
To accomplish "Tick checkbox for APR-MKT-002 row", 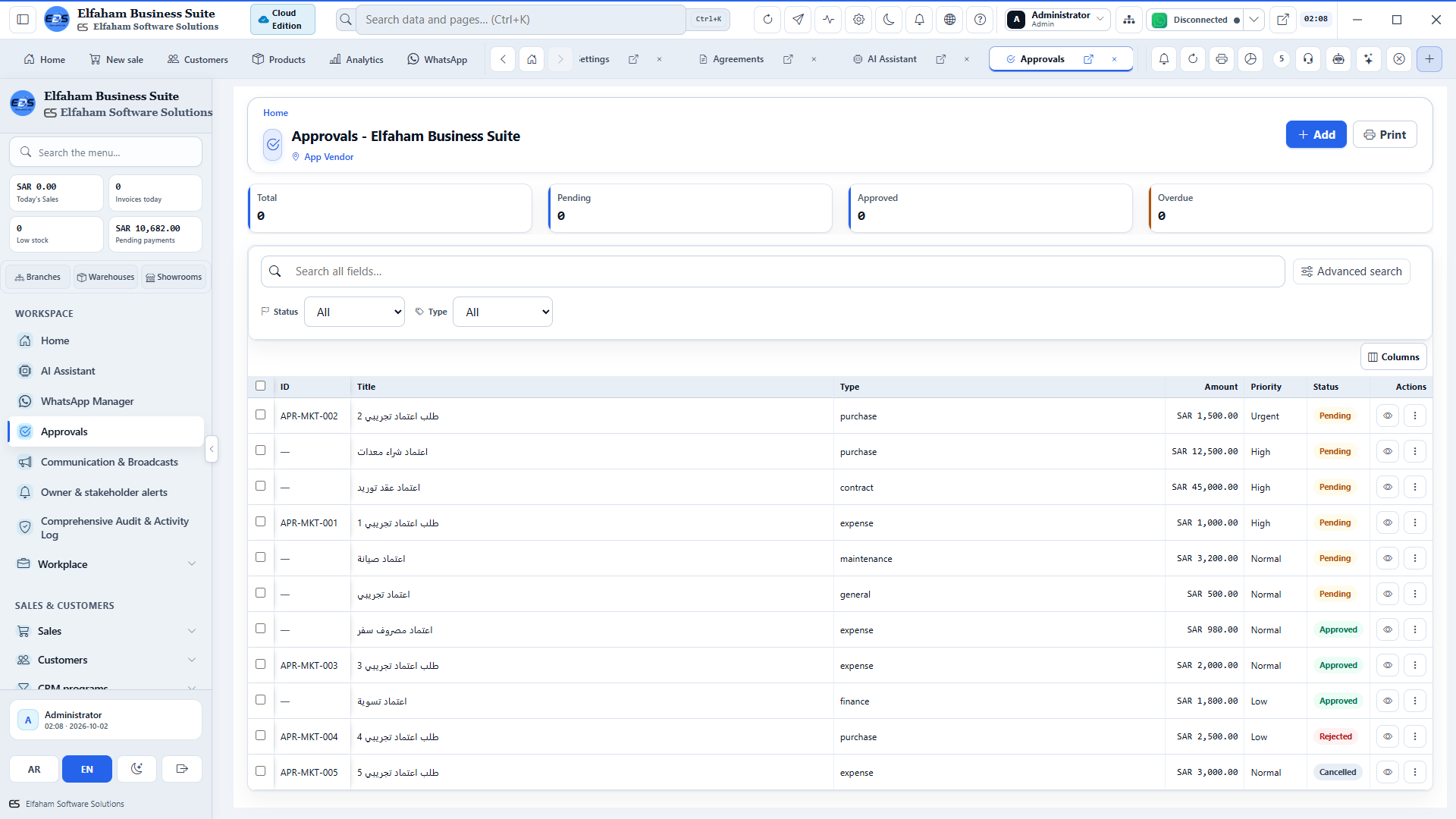I will [x=261, y=415].
